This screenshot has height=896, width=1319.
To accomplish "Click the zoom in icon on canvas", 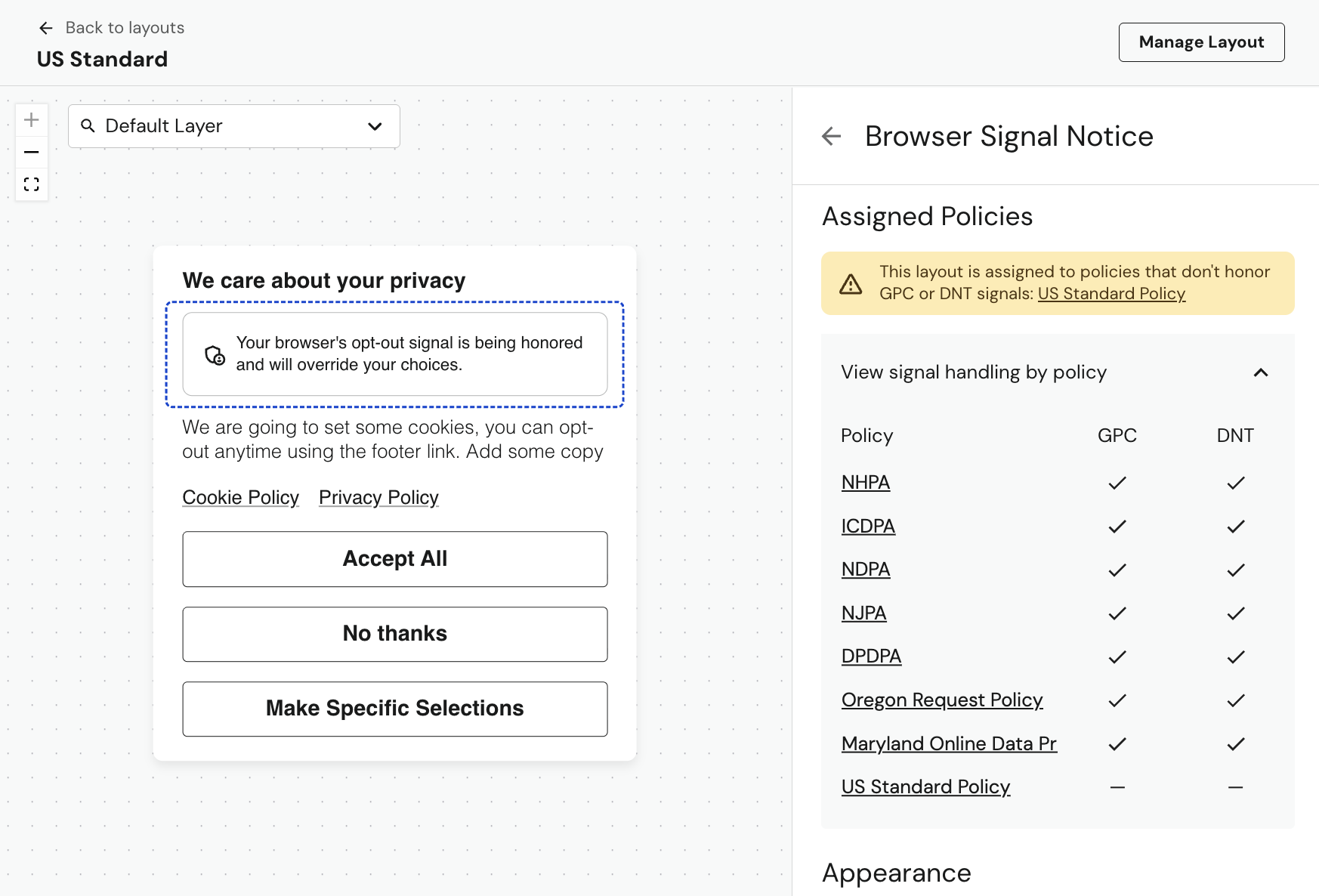I will tap(32, 119).
